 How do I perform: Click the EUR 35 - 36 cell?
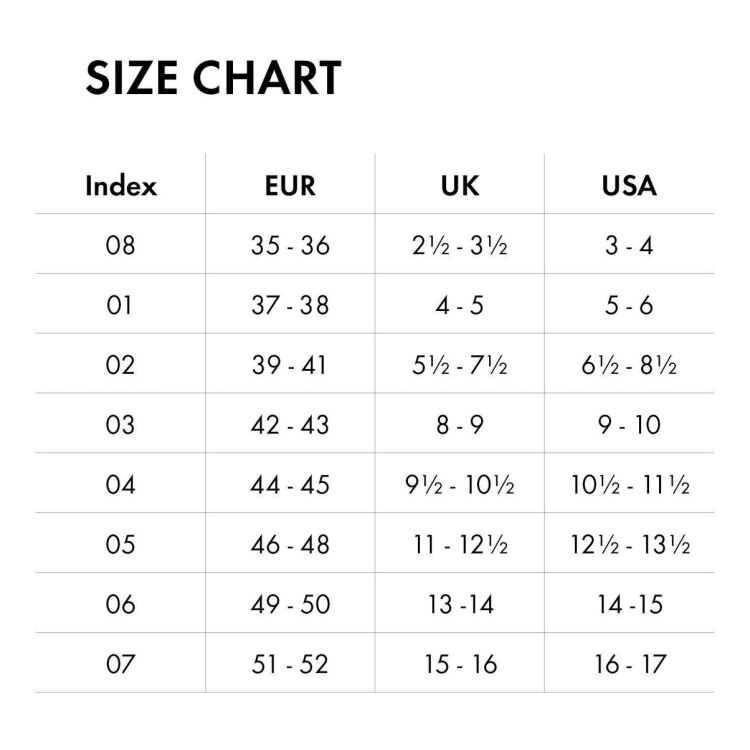tap(290, 245)
